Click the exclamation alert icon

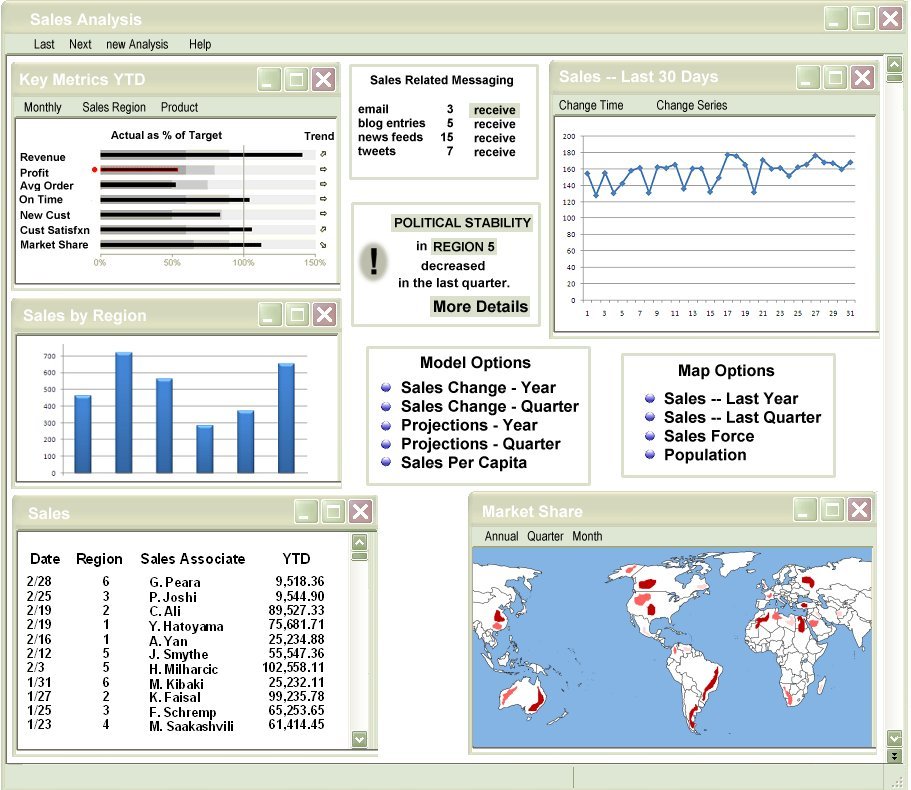click(374, 262)
